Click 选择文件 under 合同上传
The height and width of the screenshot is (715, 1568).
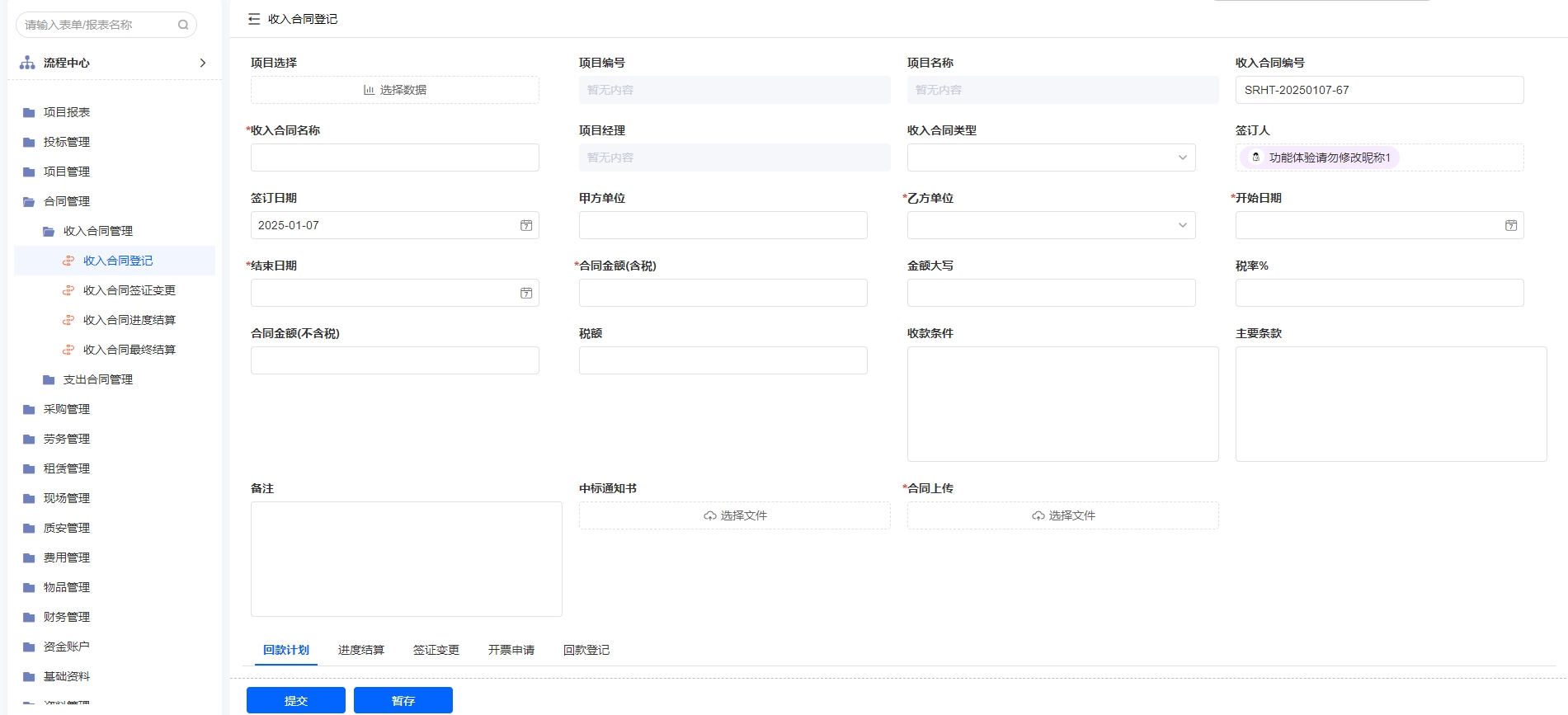pos(1062,515)
